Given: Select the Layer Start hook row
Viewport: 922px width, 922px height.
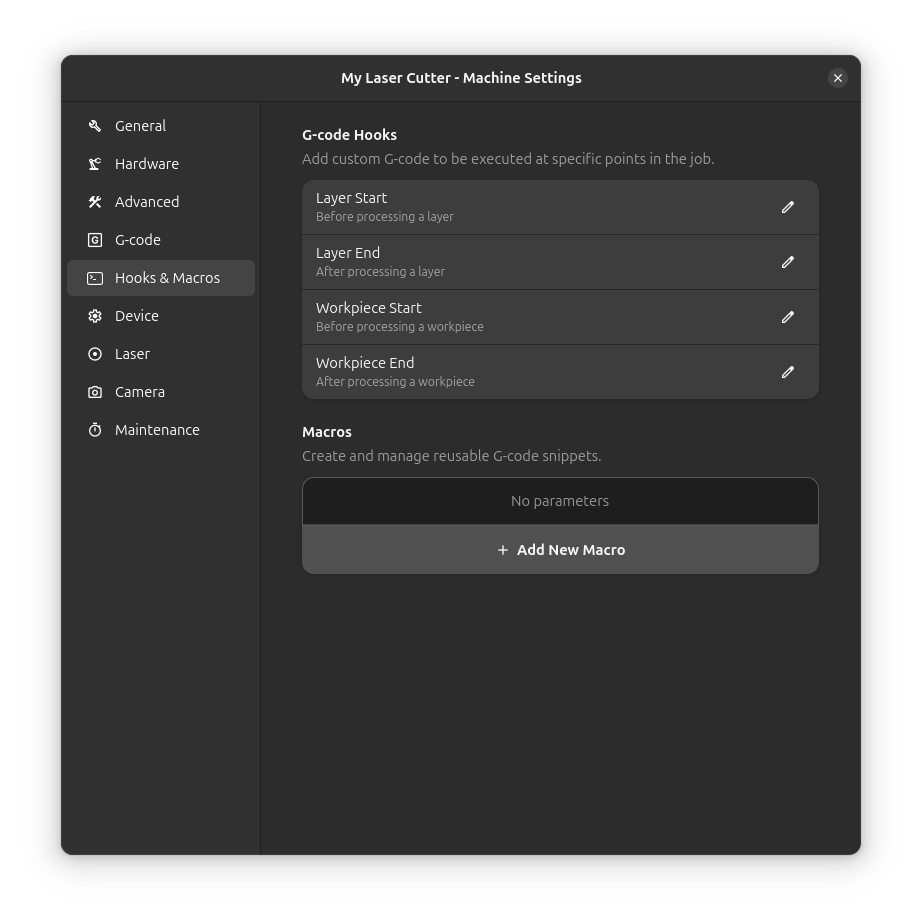Looking at the screenshot, I should click(x=500, y=207).
